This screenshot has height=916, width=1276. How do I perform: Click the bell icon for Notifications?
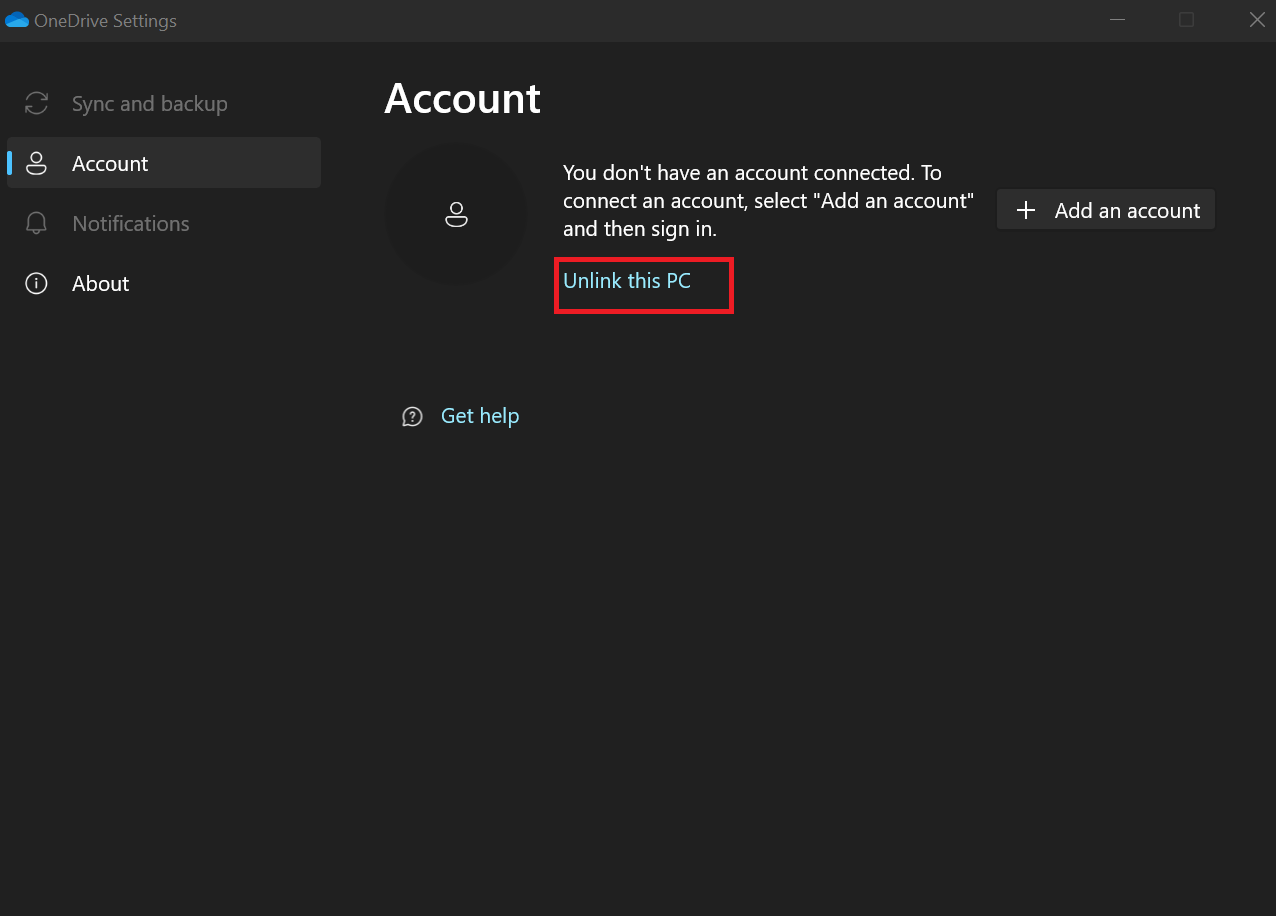click(37, 223)
